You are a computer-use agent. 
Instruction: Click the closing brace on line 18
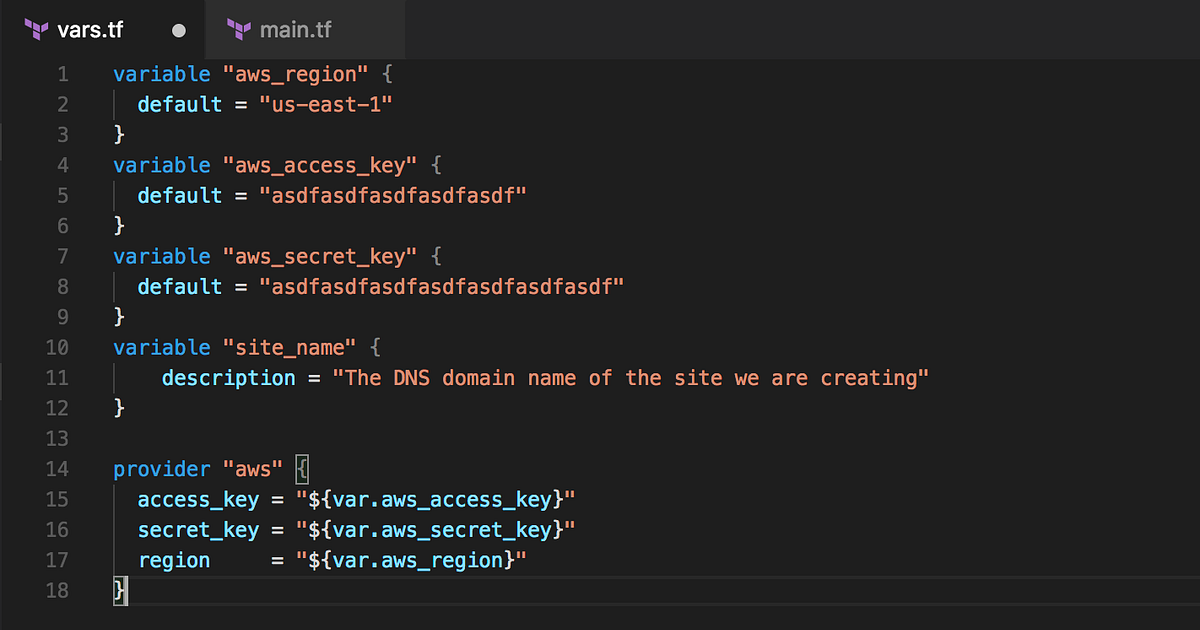[117, 590]
